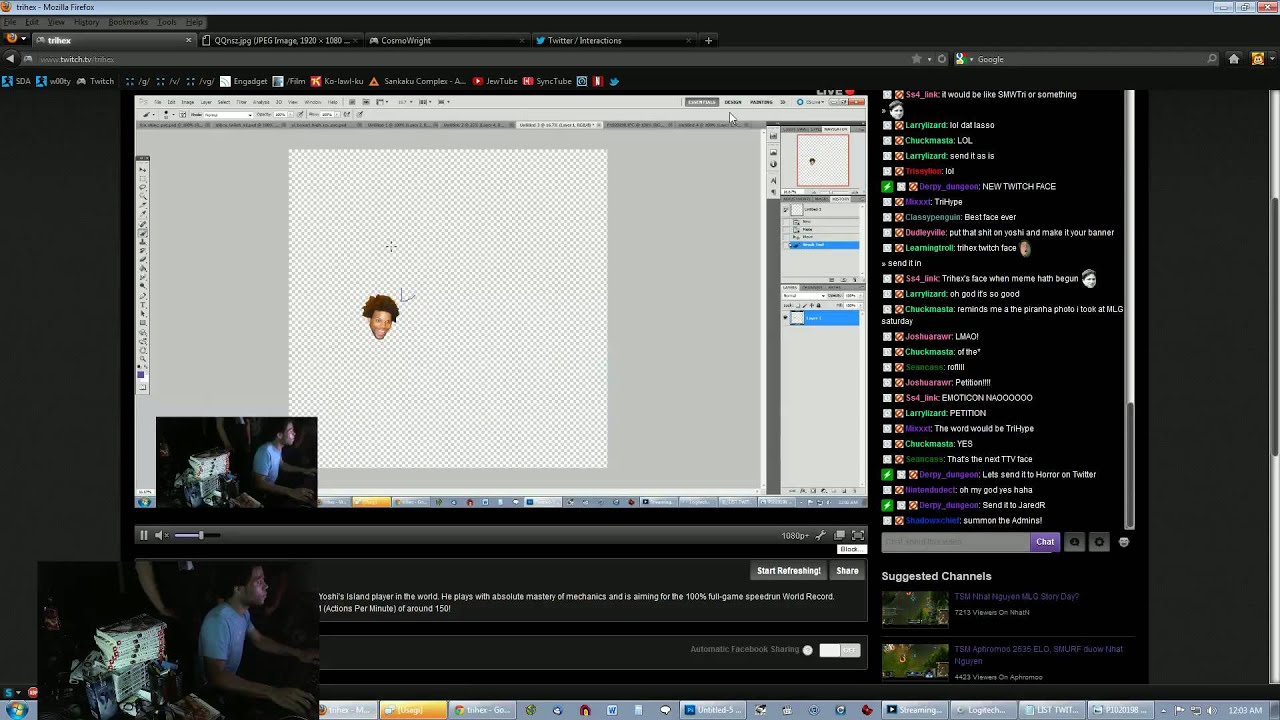Screen dimensions: 1280x720
Task: Open the Firefox View menu
Action: [57, 22]
